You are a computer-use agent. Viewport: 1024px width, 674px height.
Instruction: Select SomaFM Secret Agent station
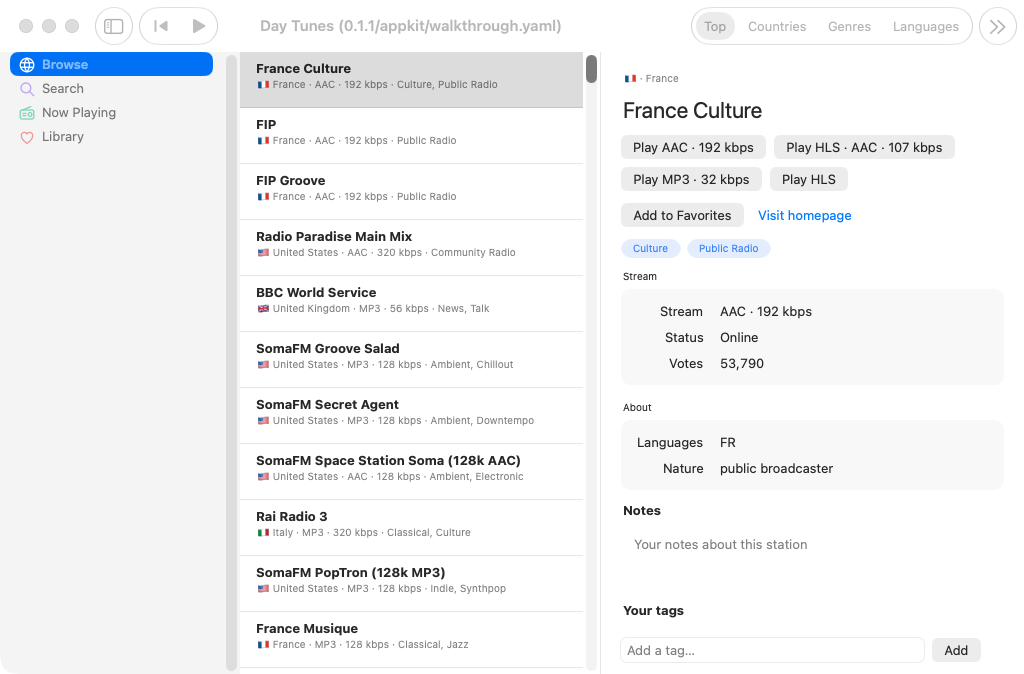coord(411,416)
